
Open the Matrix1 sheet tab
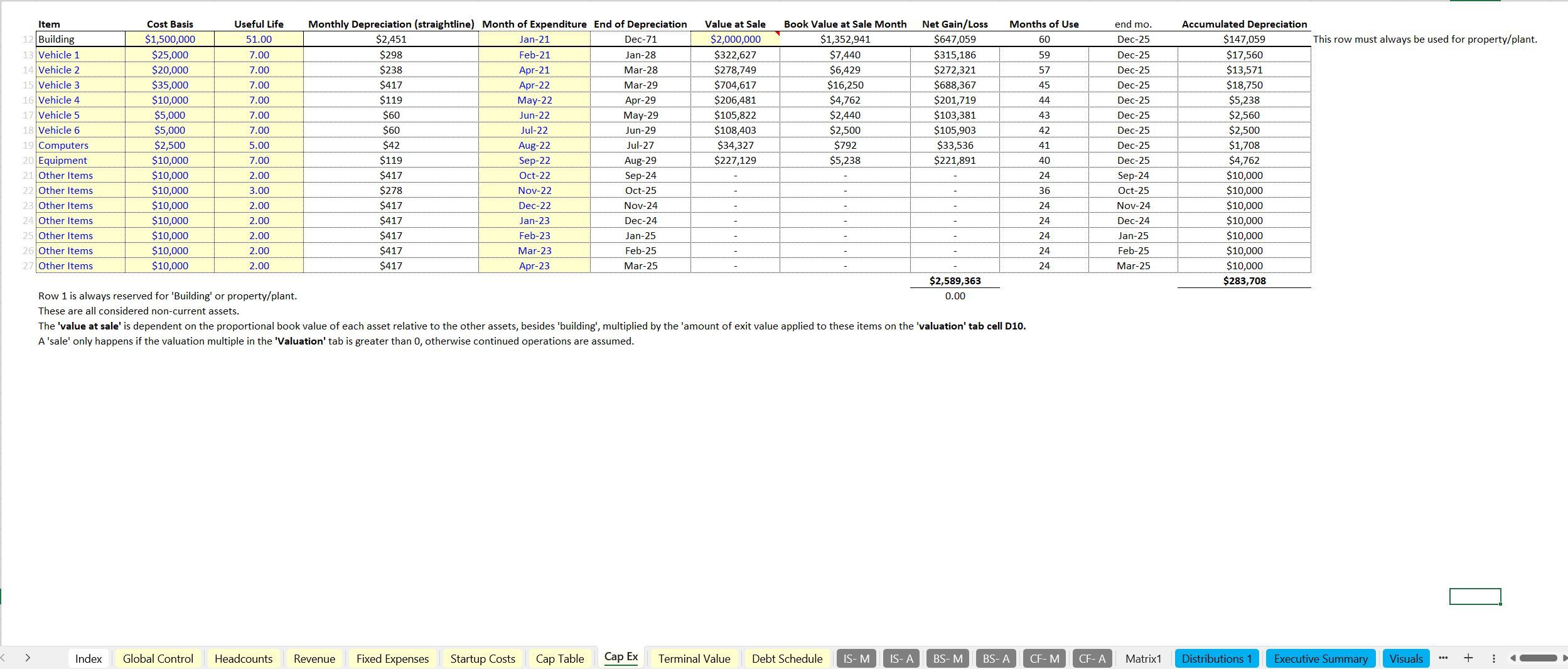[x=1143, y=658]
